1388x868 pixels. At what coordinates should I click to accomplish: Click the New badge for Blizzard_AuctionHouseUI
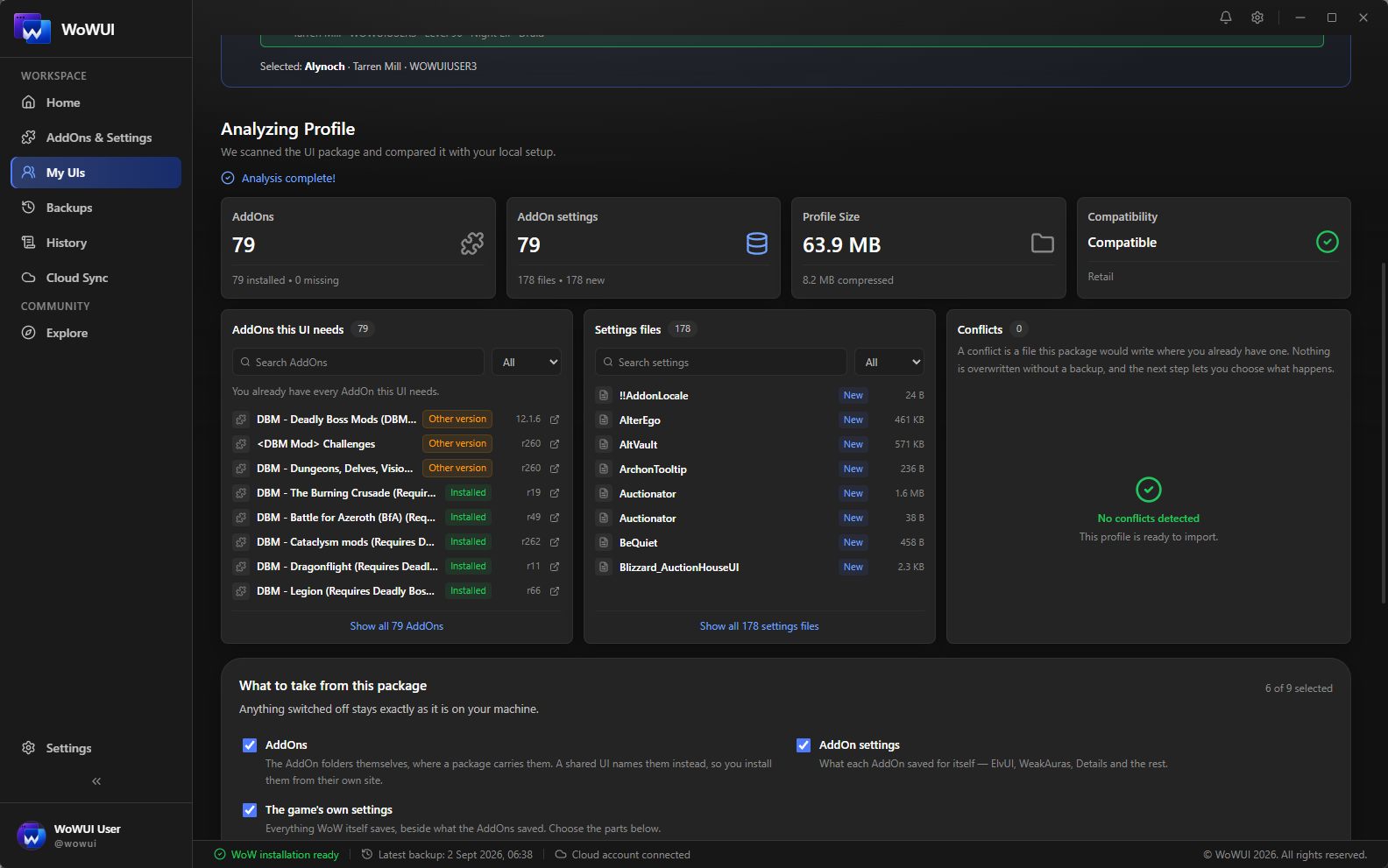(x=853, y=567)
